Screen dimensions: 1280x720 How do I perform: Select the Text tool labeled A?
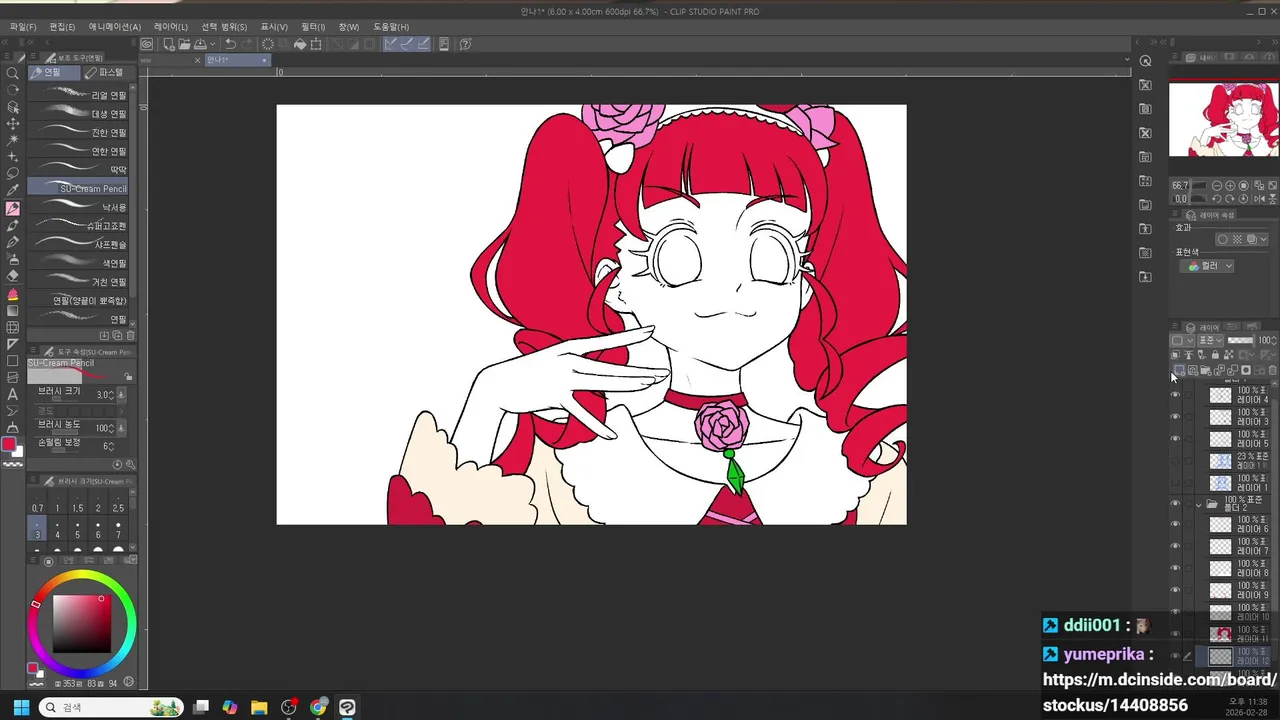[13, 394]
